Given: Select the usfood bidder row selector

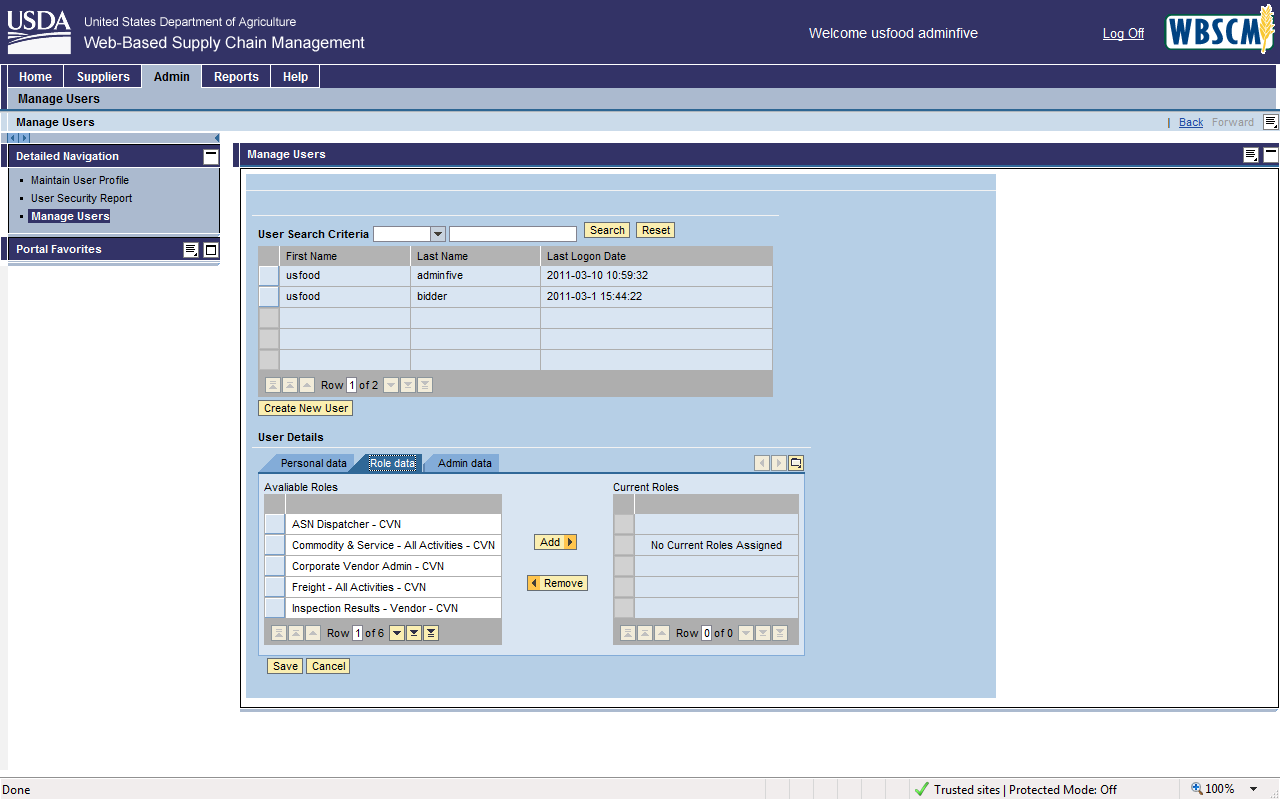Looking at the screenshot, I should click(269, 297).
